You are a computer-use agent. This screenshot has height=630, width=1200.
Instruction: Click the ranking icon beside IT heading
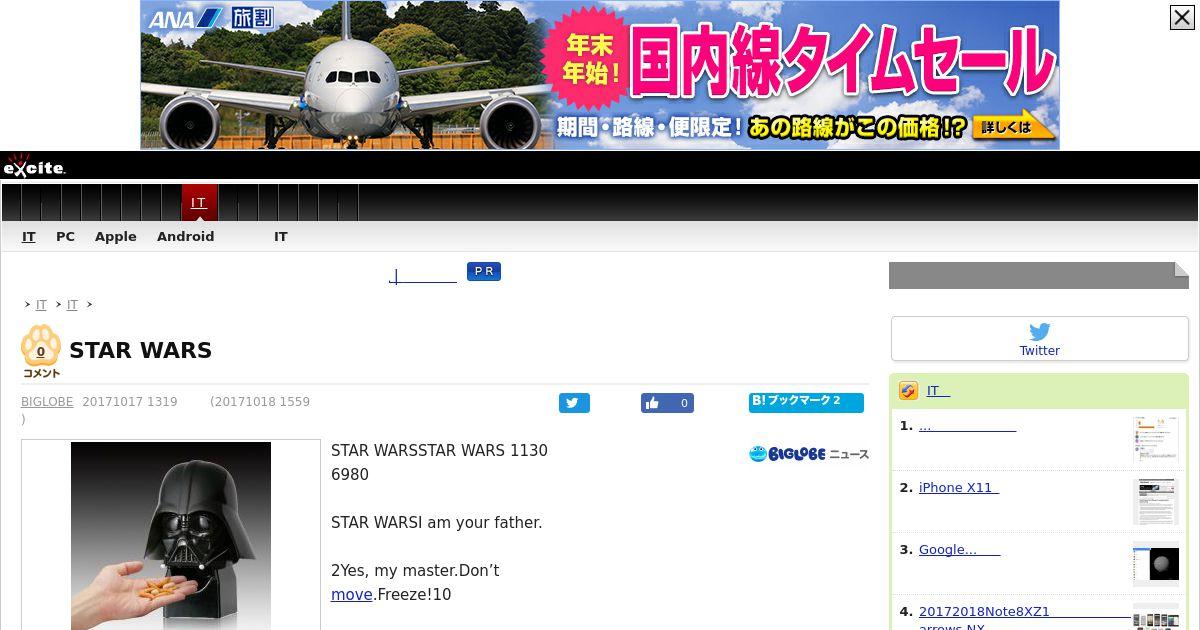tap(908, 391)
